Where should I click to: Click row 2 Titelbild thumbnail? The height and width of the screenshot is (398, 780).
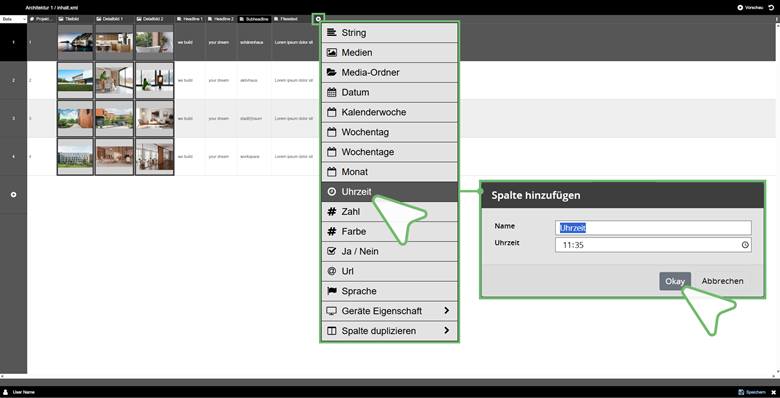point(75,80)
